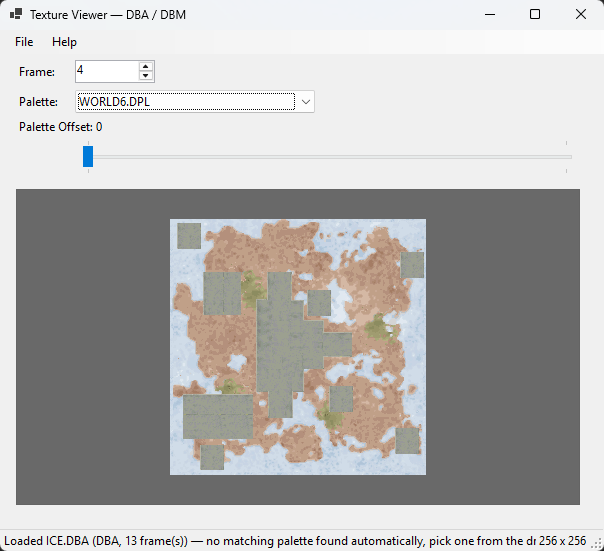
Task: Open the Palette dropdown arrow
Action: (x=306, y=102)
